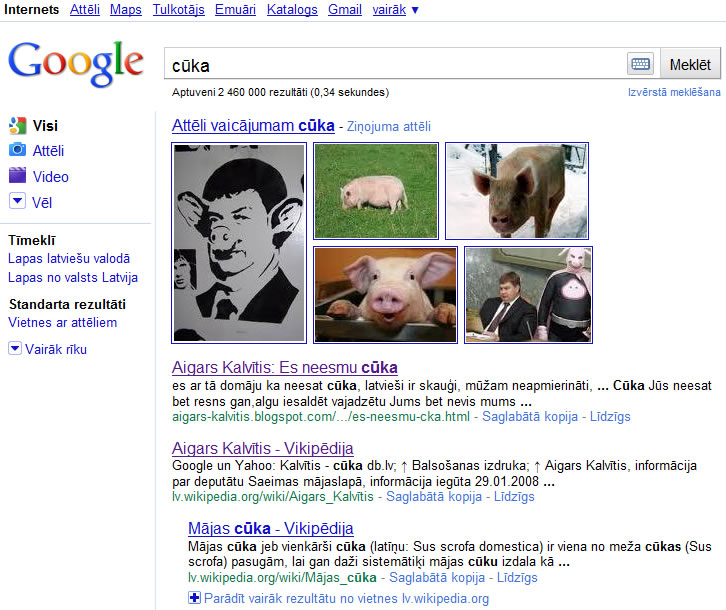
Task: Select Attēli filter in sidebar
Action: point(48,151)
